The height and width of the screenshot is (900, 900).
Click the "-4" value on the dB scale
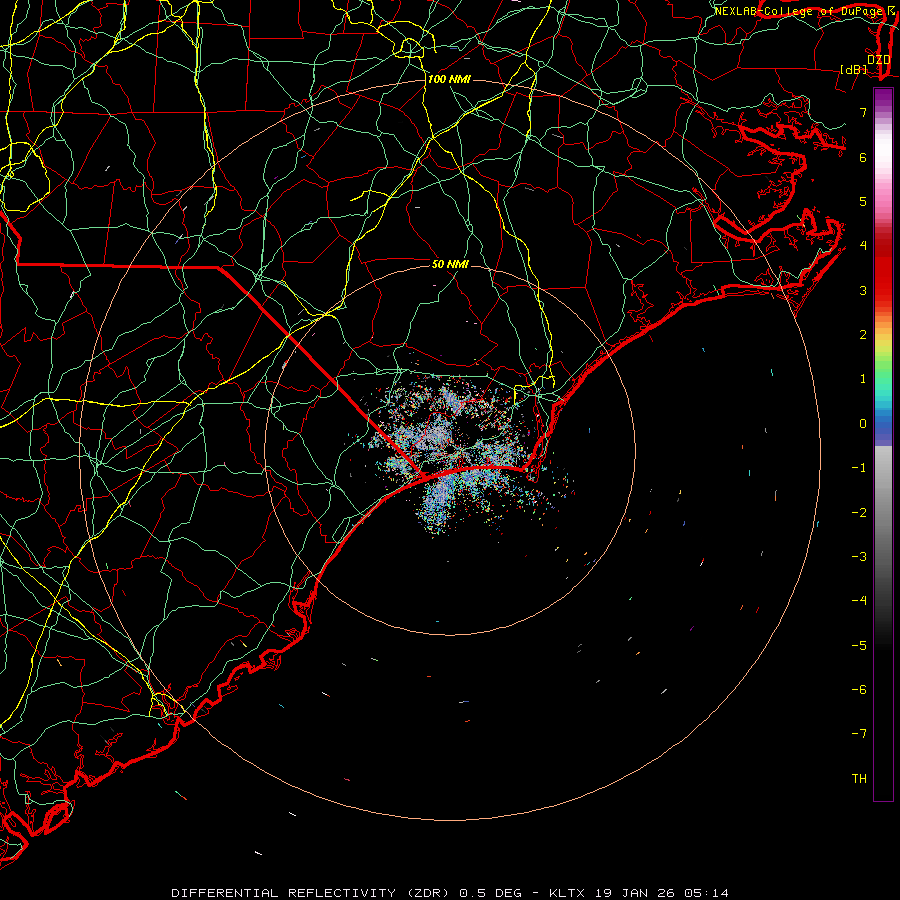859,600
